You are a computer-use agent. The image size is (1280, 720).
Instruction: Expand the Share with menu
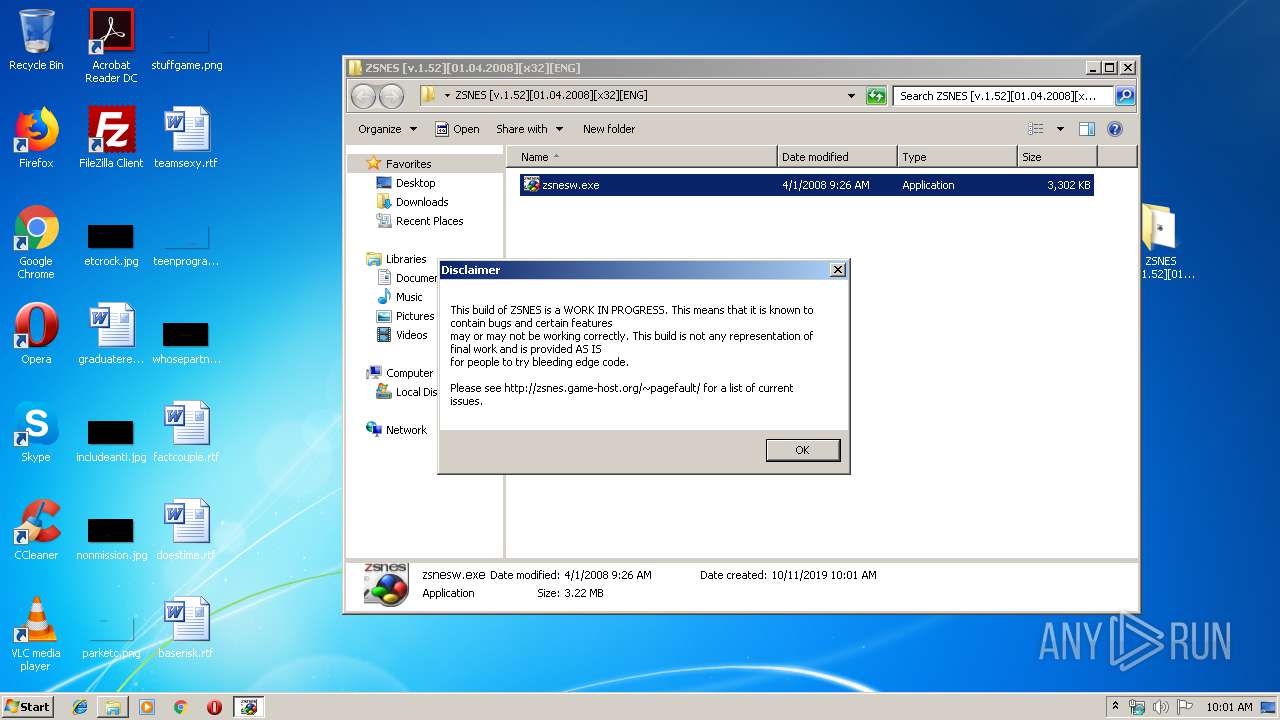coord(529,129)
